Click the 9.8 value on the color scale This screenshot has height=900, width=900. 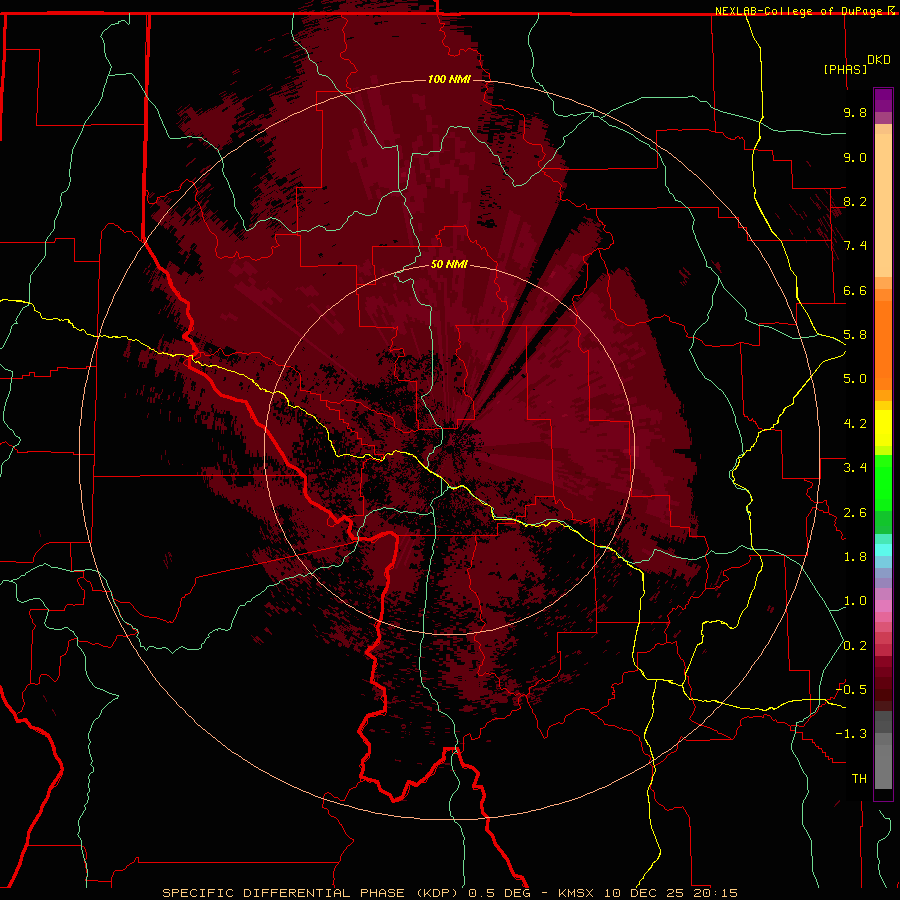(x=855, y=112)
